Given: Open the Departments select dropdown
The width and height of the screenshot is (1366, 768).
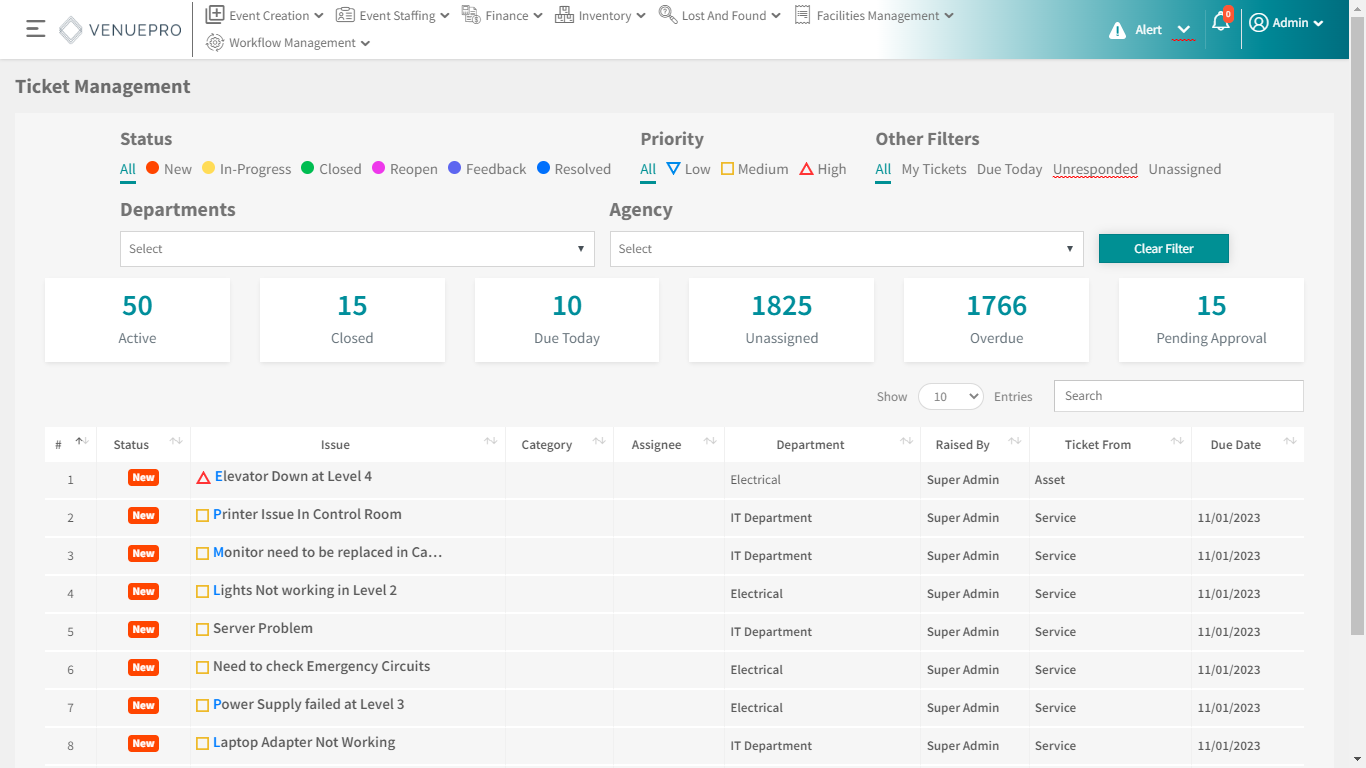Looking at the screenshot, I should [357, 249].
